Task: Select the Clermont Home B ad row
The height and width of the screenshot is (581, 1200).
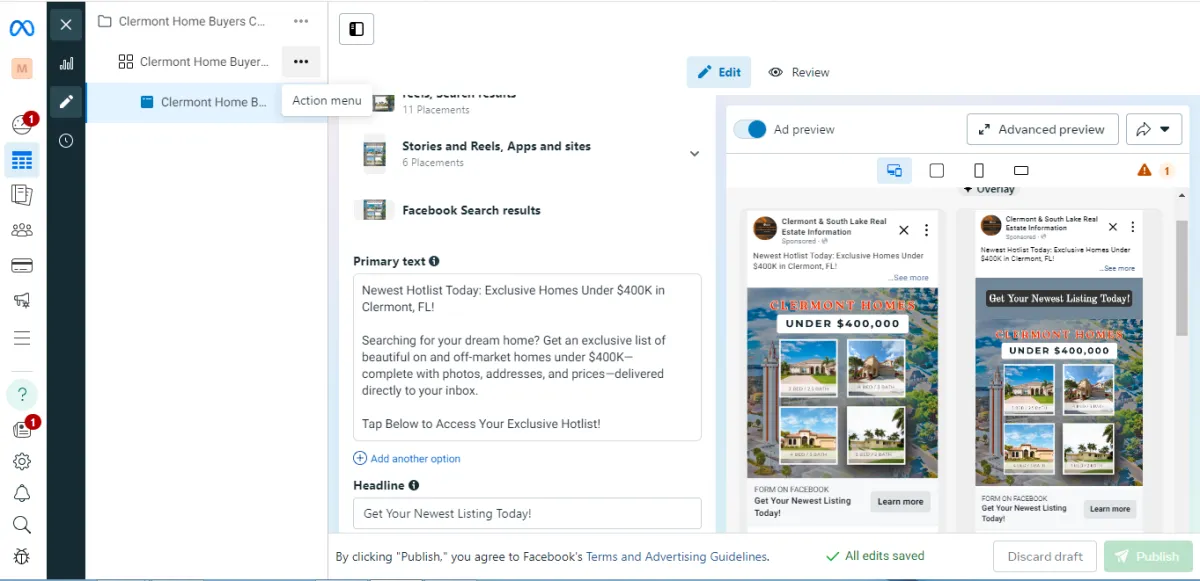Action: (206, 102)
